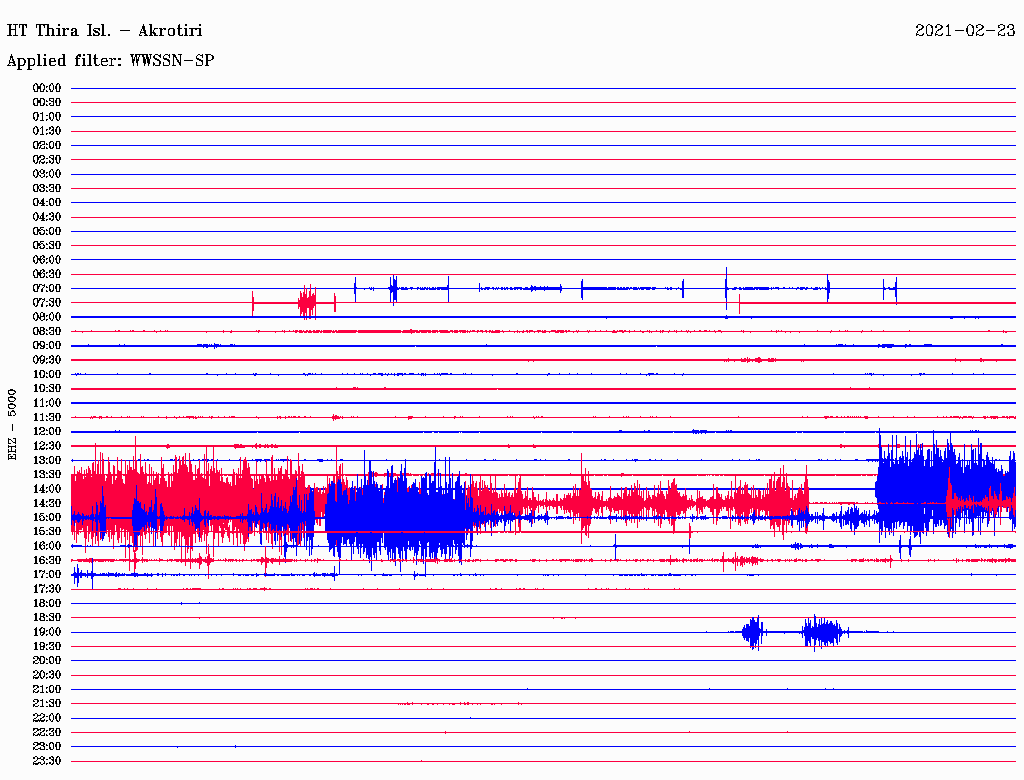Image resolution: width=1024 pixels, height=780 pixels.
Task: Click the 23:30 time label
Action: [47, 762]
